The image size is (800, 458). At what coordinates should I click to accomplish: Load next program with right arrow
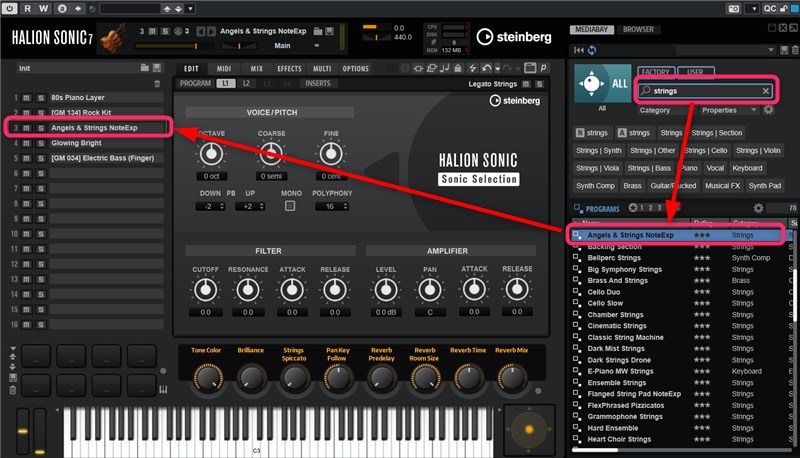click(x=211, y=32)
